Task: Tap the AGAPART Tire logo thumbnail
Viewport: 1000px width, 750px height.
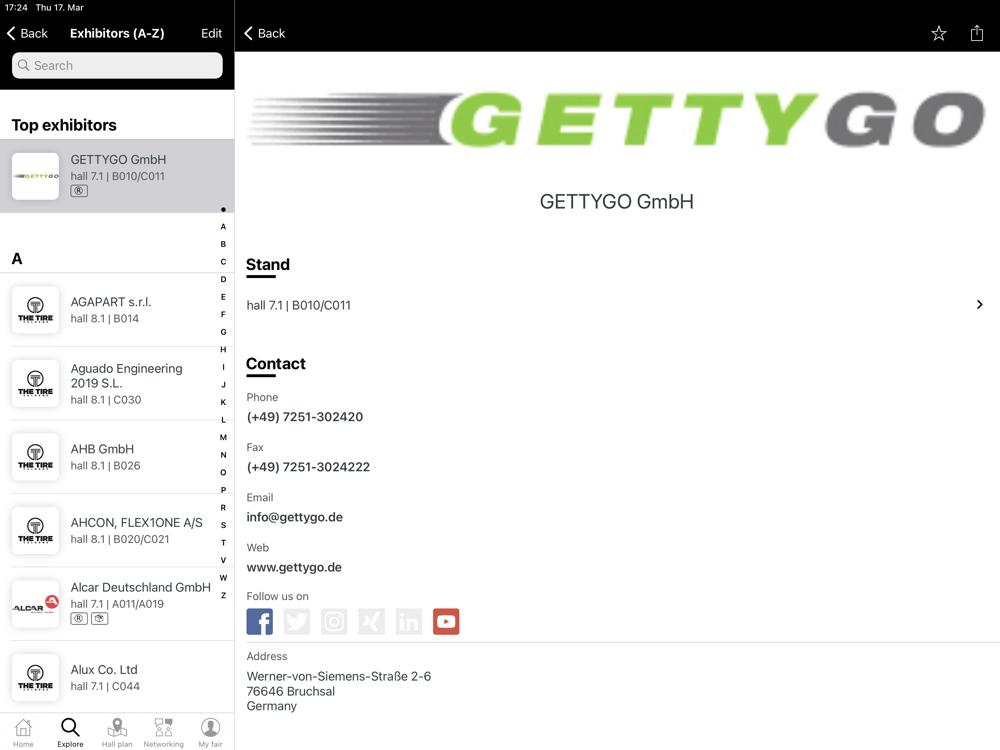Action: [36, 310]
